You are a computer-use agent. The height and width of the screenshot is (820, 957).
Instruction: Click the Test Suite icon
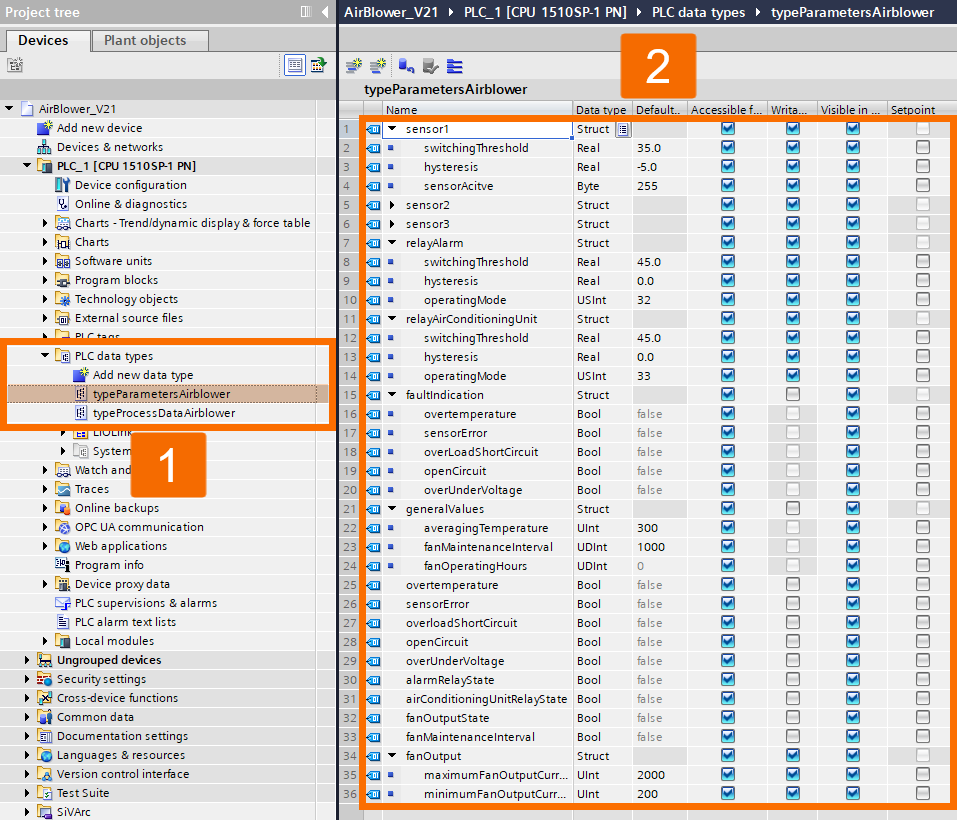click(45, 793)
